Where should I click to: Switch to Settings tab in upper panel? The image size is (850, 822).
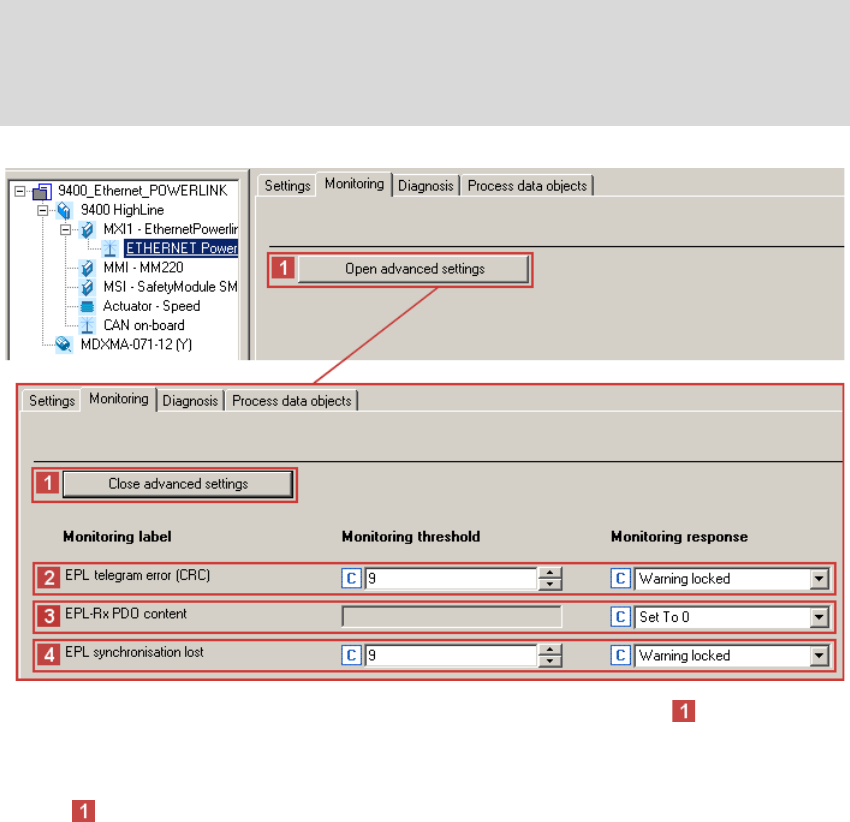point(287,186)
